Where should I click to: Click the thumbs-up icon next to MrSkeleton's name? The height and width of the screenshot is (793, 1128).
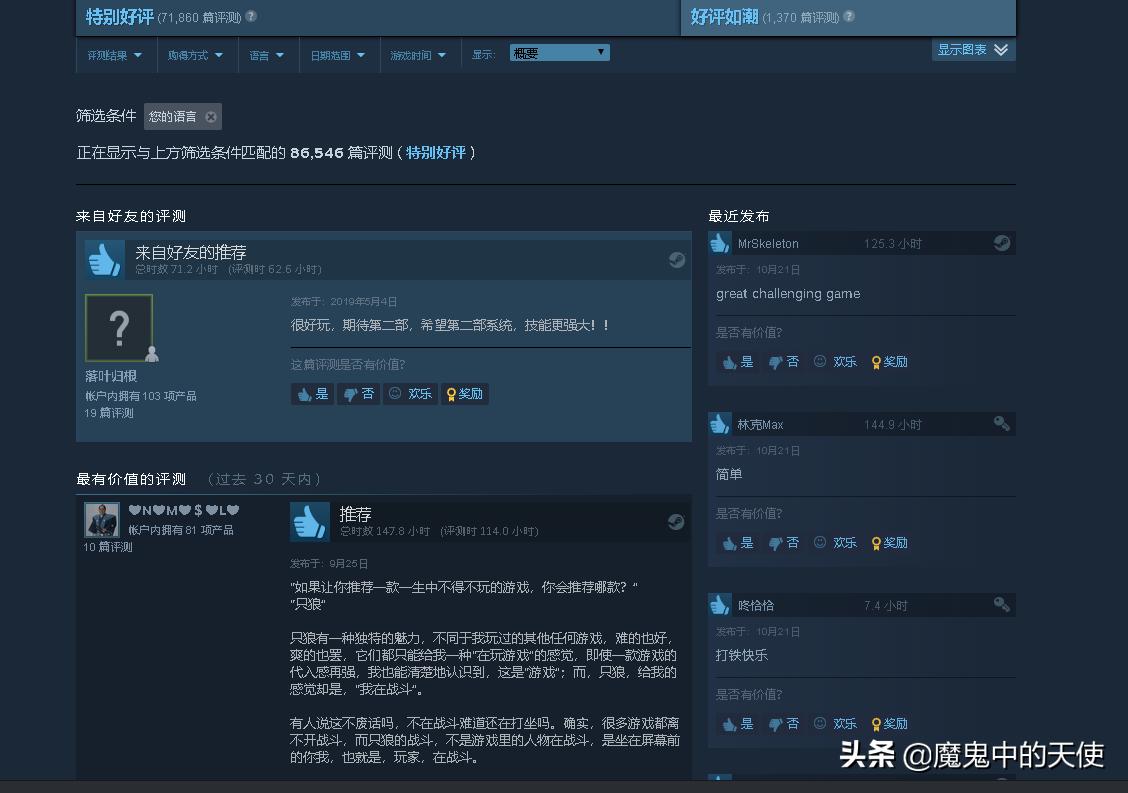click(719, 242)
